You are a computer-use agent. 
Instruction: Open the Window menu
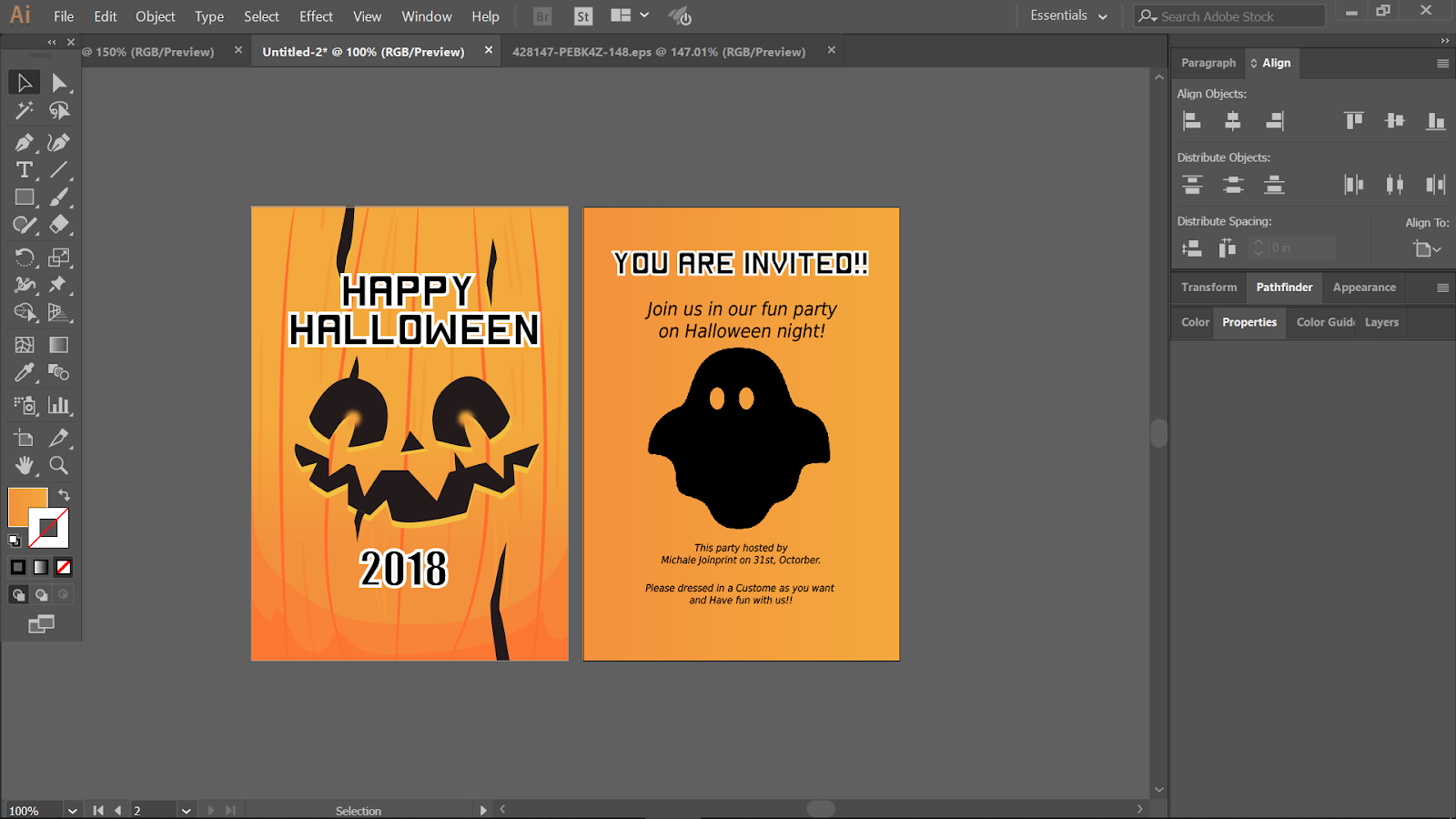click(427, 16)
